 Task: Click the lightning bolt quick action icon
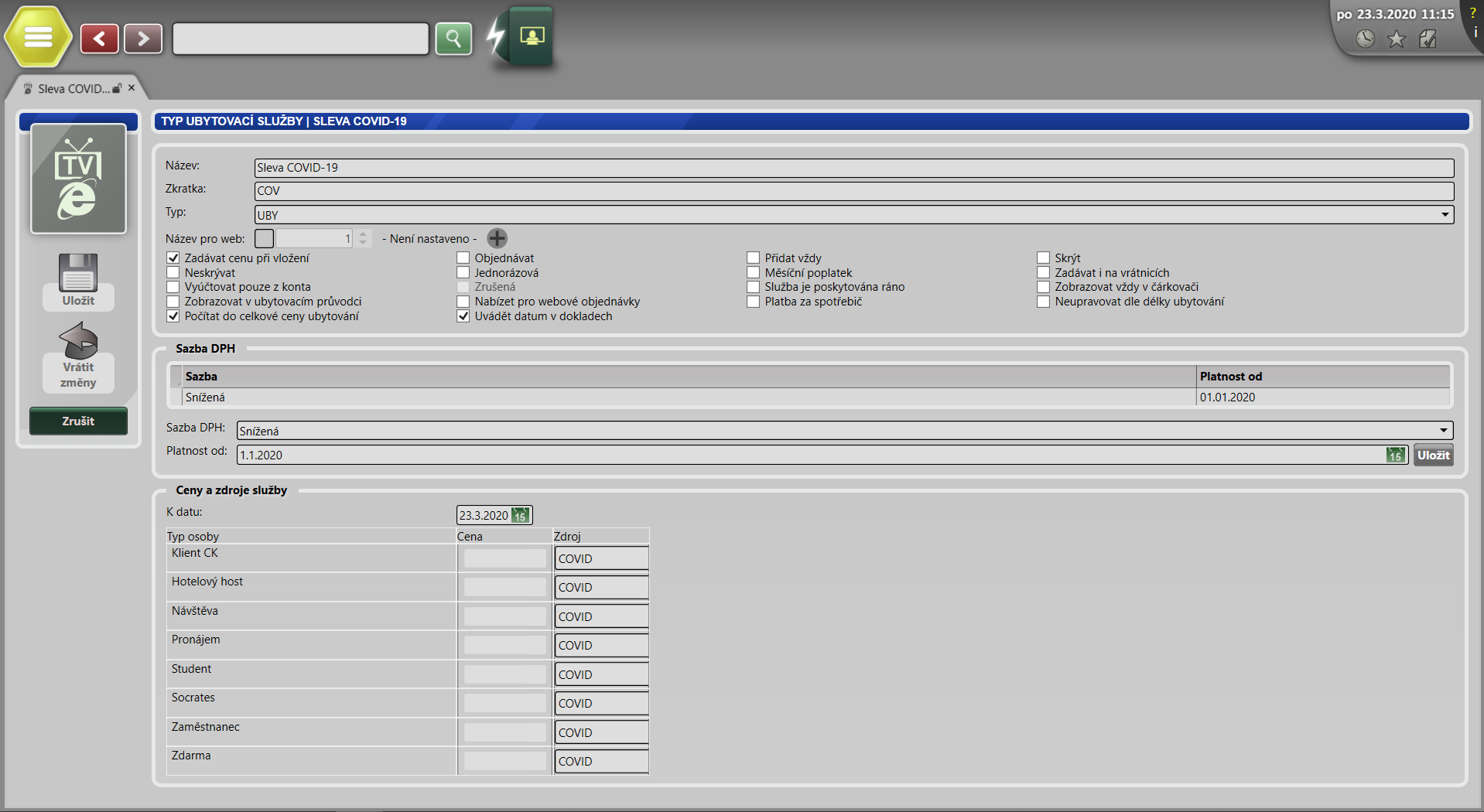(495, 36)
